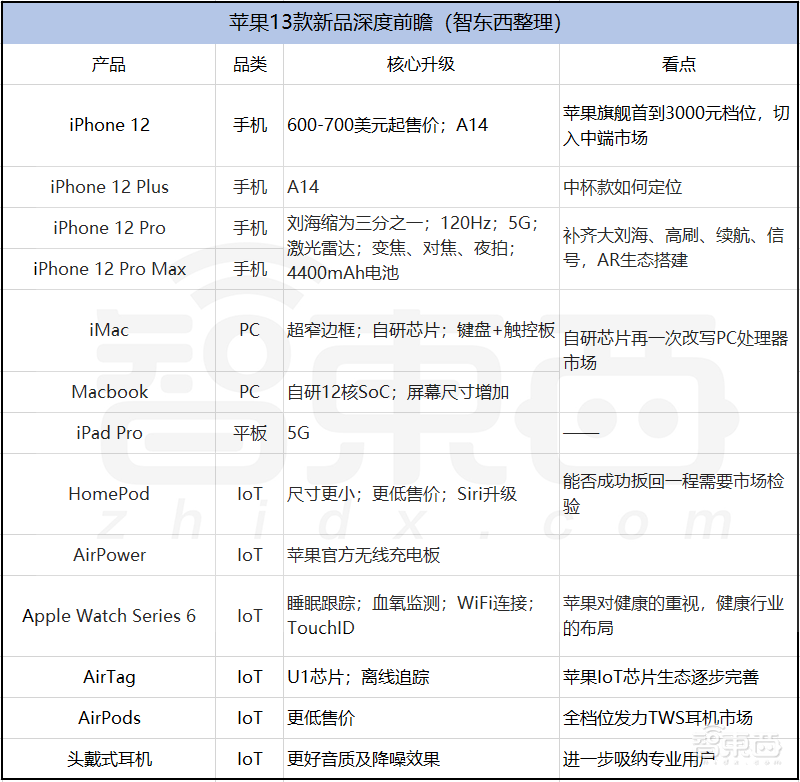The image size is (800, 782).
Task: Select the Macbook product cell
Action: [109, 392]
